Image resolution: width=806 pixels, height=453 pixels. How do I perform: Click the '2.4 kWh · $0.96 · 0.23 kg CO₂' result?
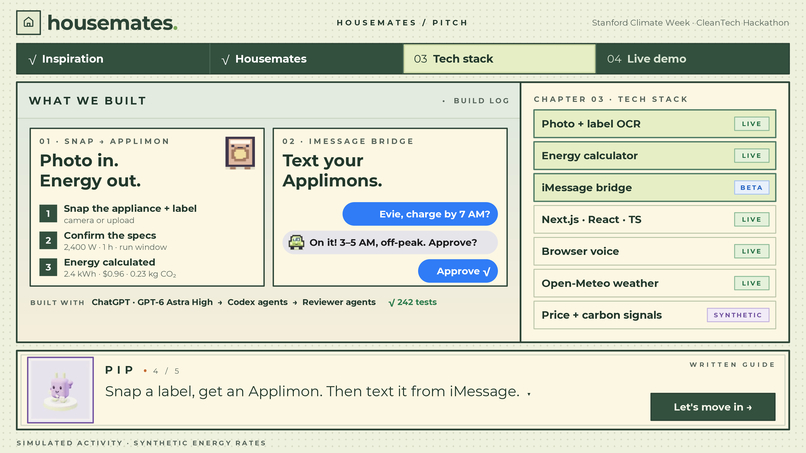(120, 274)
